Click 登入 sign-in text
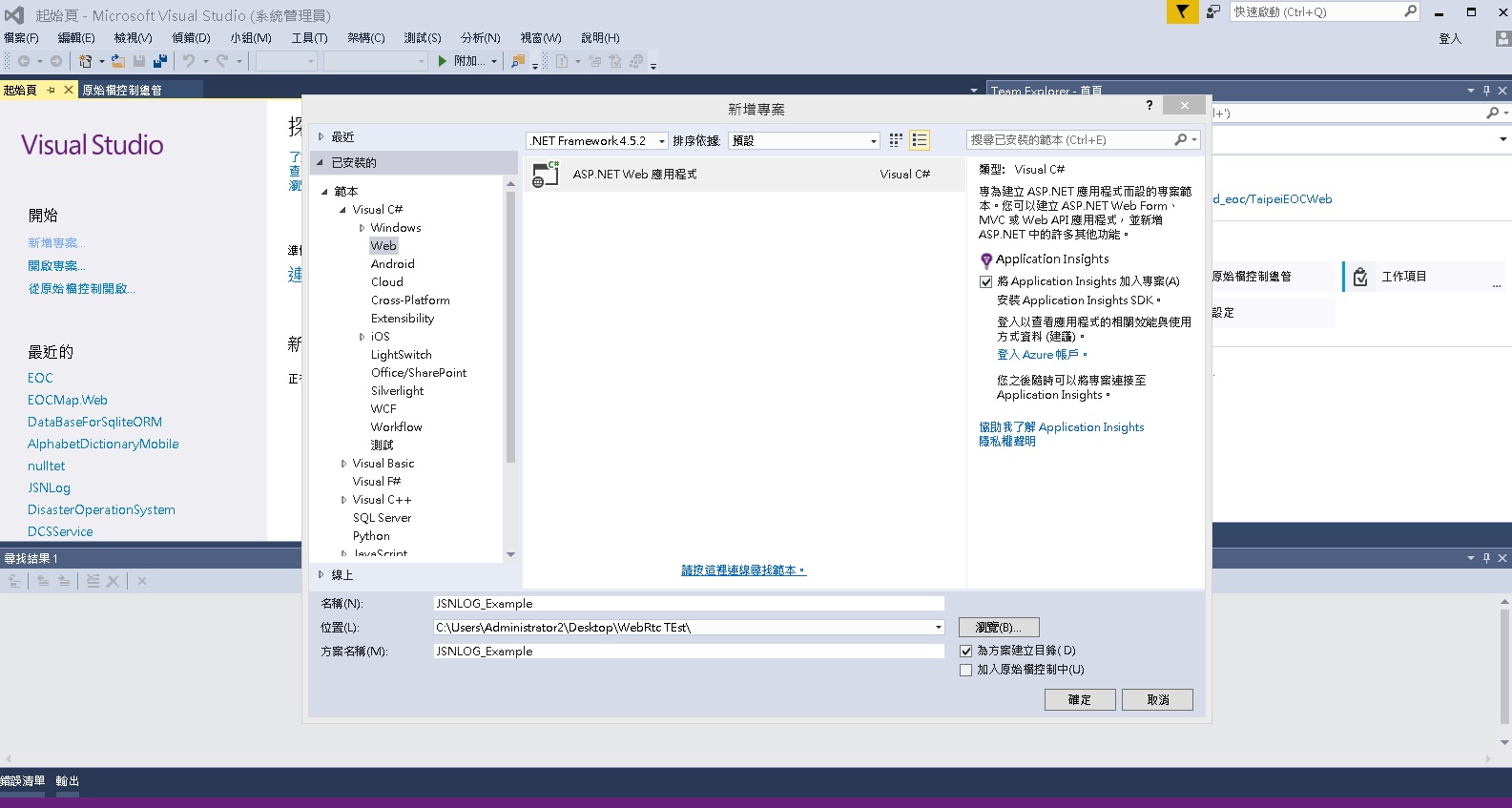The image size is (1512, 808). 1450,39
